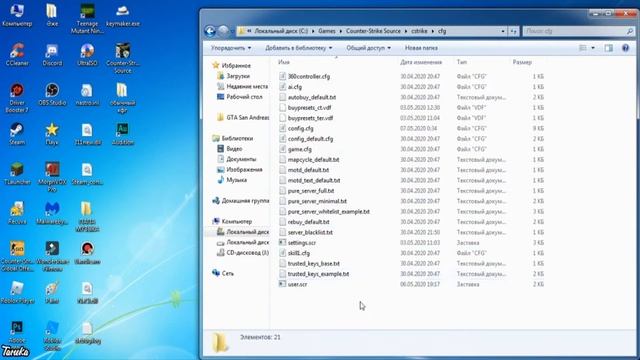Open Explorer help button
The width and height of the screenshot is (640, 360).
pos(625,48)
